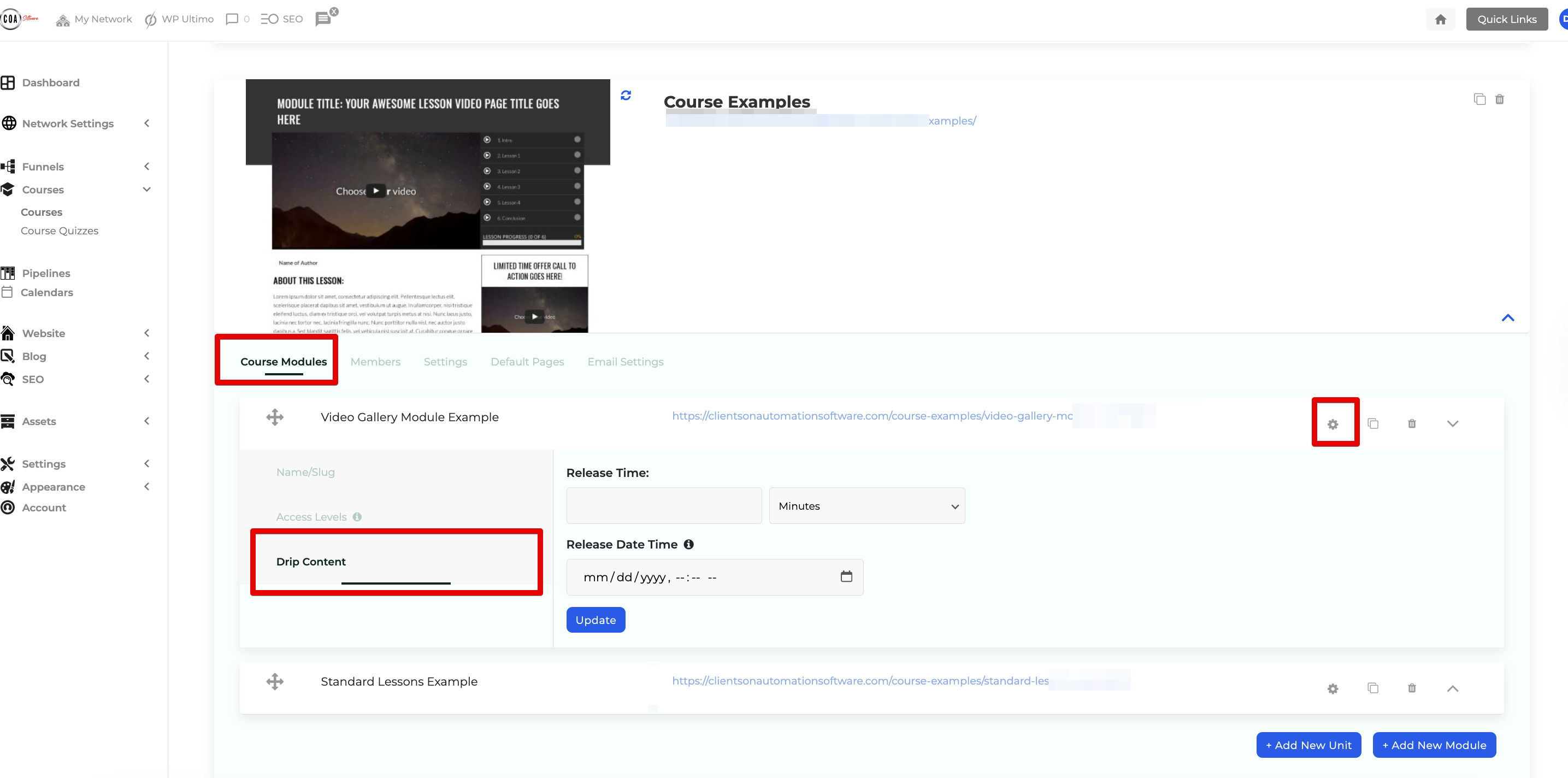Click the Update button

click(x=596, y=620)
